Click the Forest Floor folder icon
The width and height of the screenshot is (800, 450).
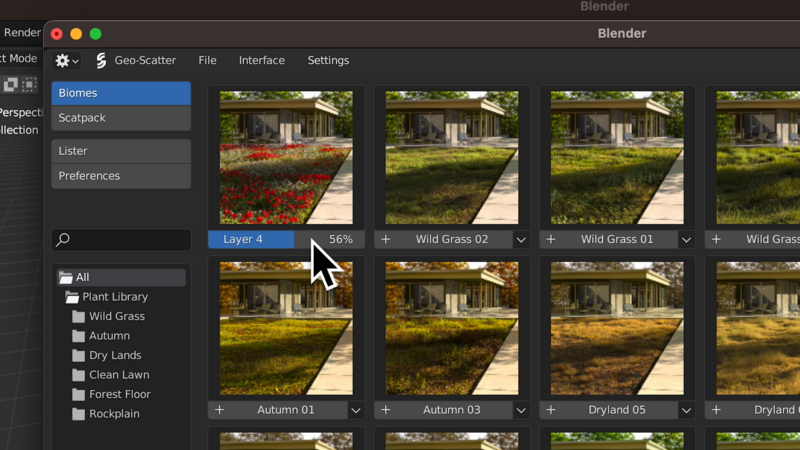(x=78, y=394)
